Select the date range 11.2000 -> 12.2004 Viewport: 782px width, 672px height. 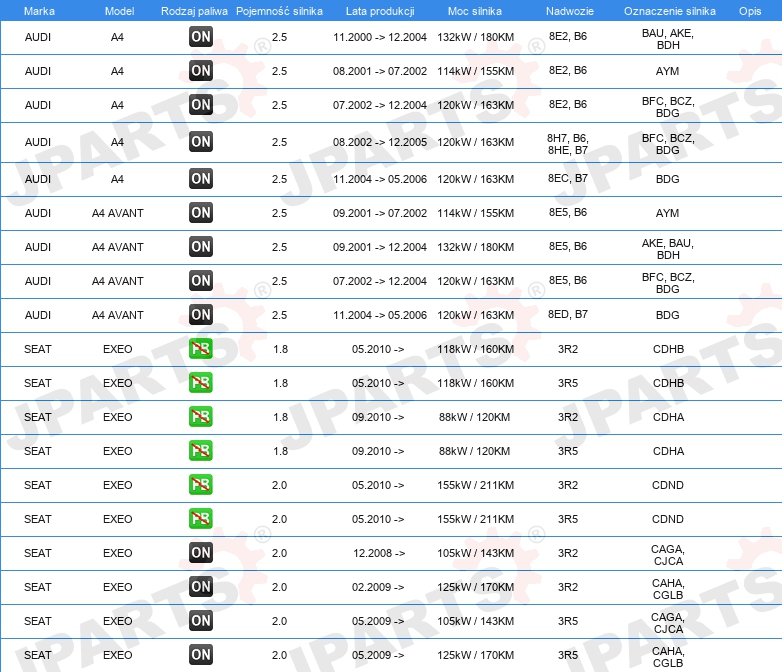pos(380,37)
